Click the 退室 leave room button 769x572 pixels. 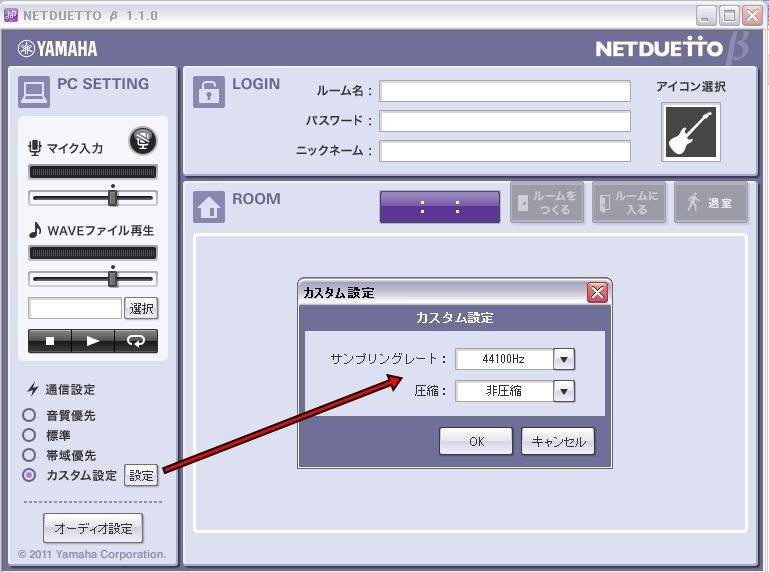coord(711,202)
